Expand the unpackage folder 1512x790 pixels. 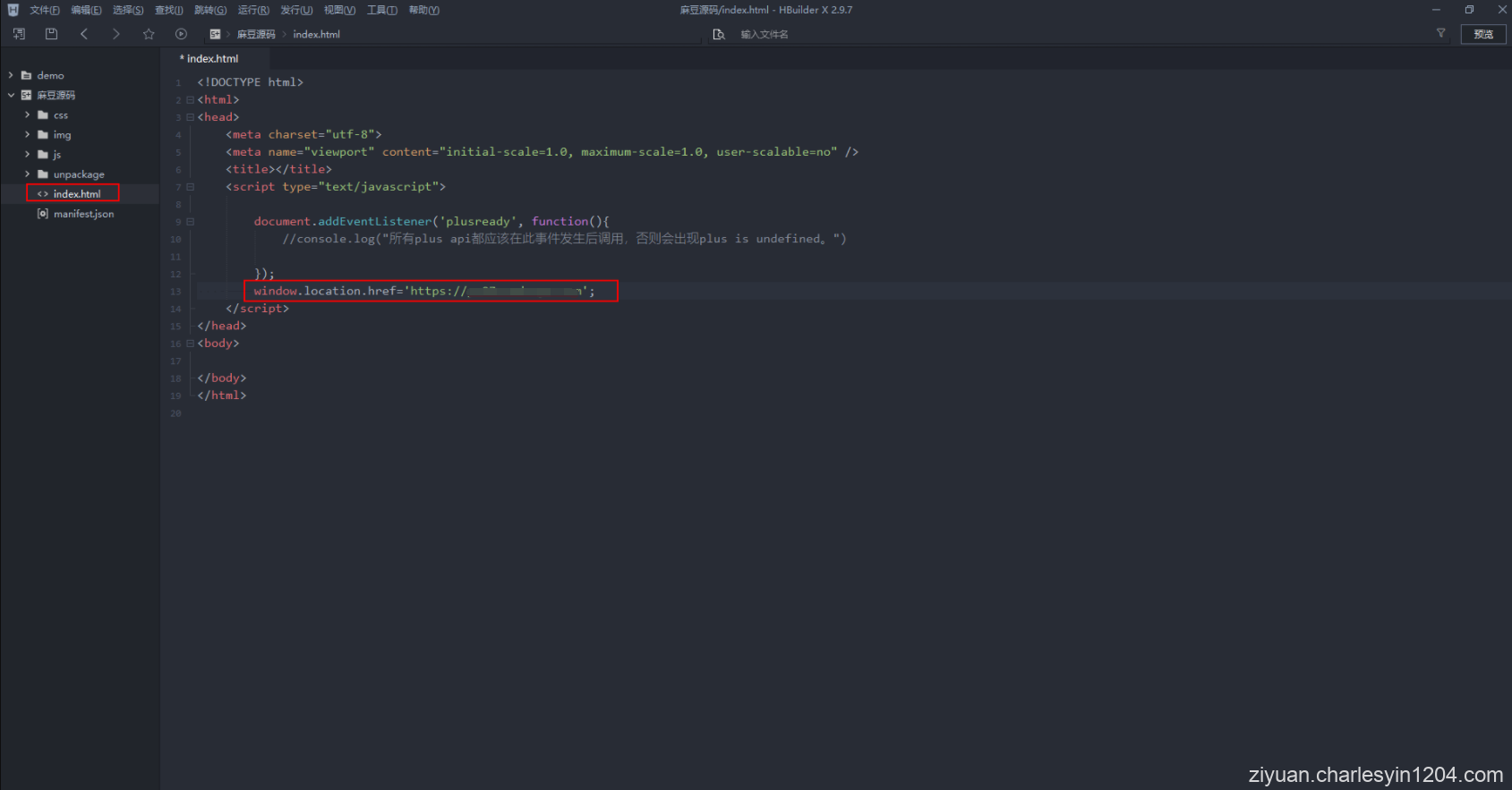(x=27, y=174)
